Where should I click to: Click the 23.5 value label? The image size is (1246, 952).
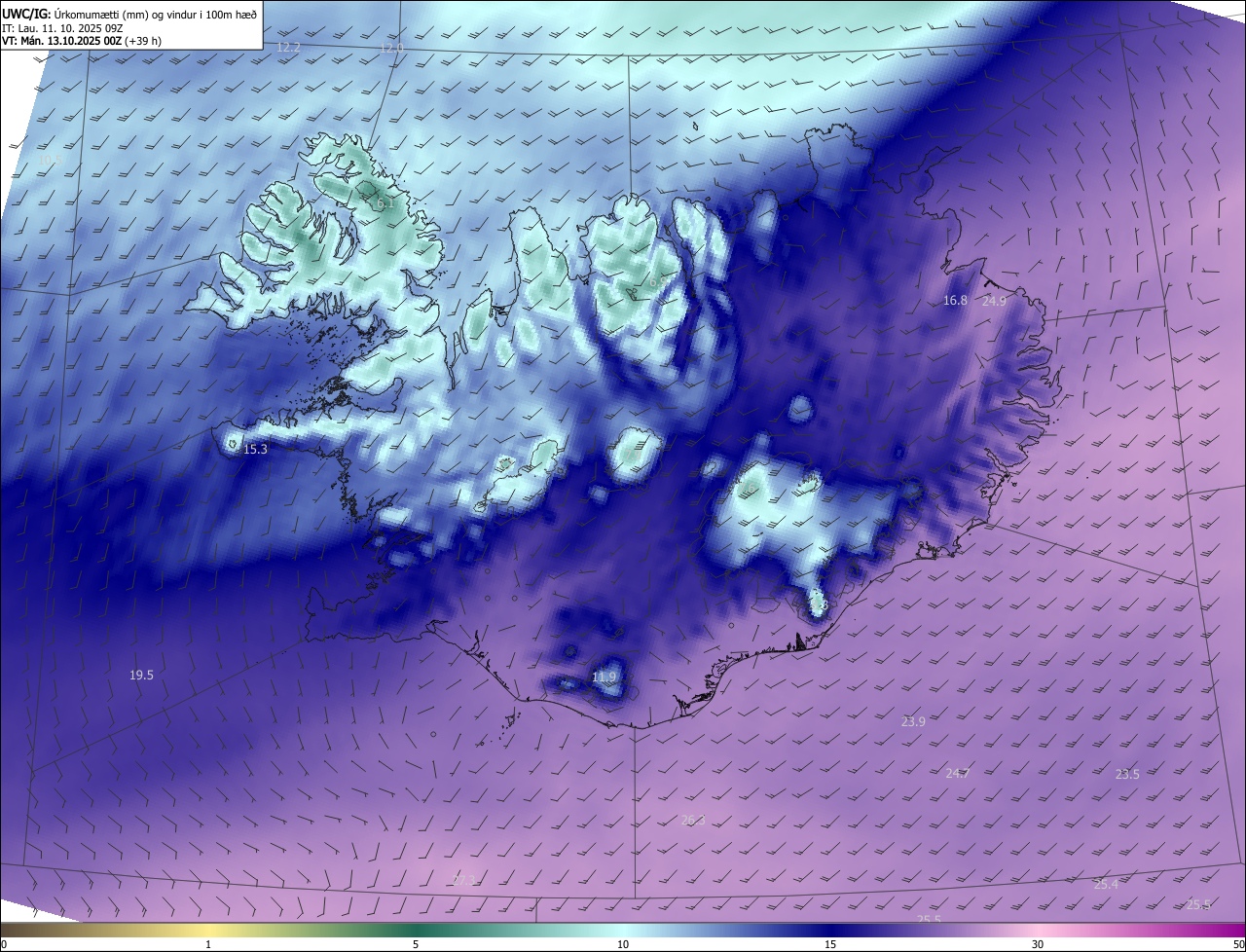(1127, 774)
